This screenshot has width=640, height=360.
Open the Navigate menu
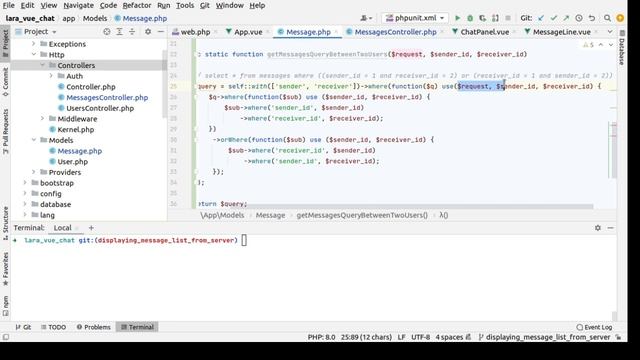coord(78,5)
